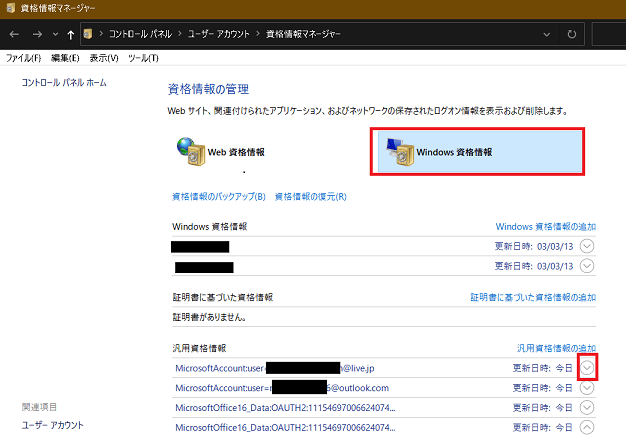The width and height of the screenshot is (626, 444).
Task: Click Windows 資格情報の追加 link
Action: (x=545, y=226)
